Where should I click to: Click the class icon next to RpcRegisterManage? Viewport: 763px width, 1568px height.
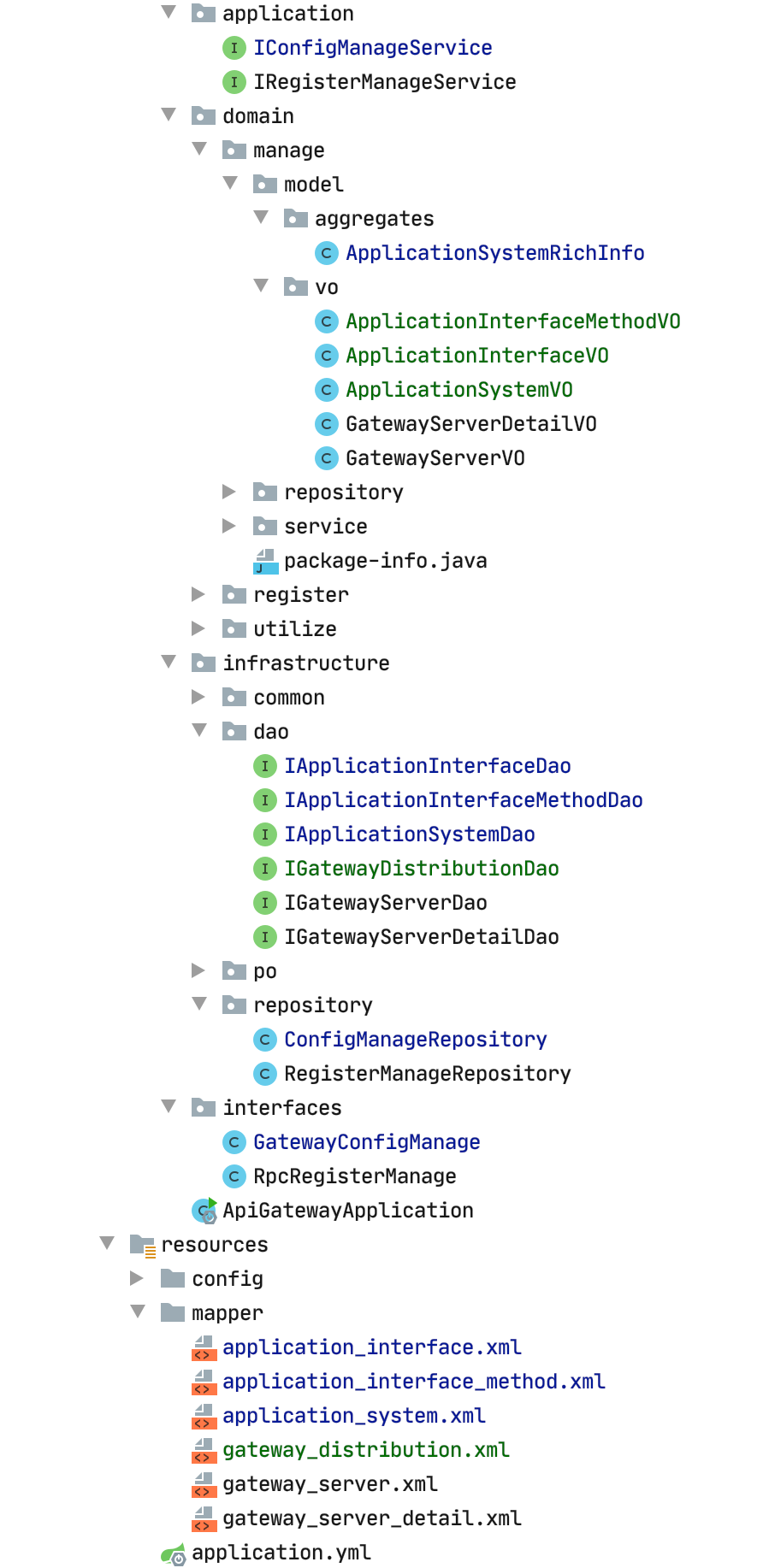[234, 1176]
